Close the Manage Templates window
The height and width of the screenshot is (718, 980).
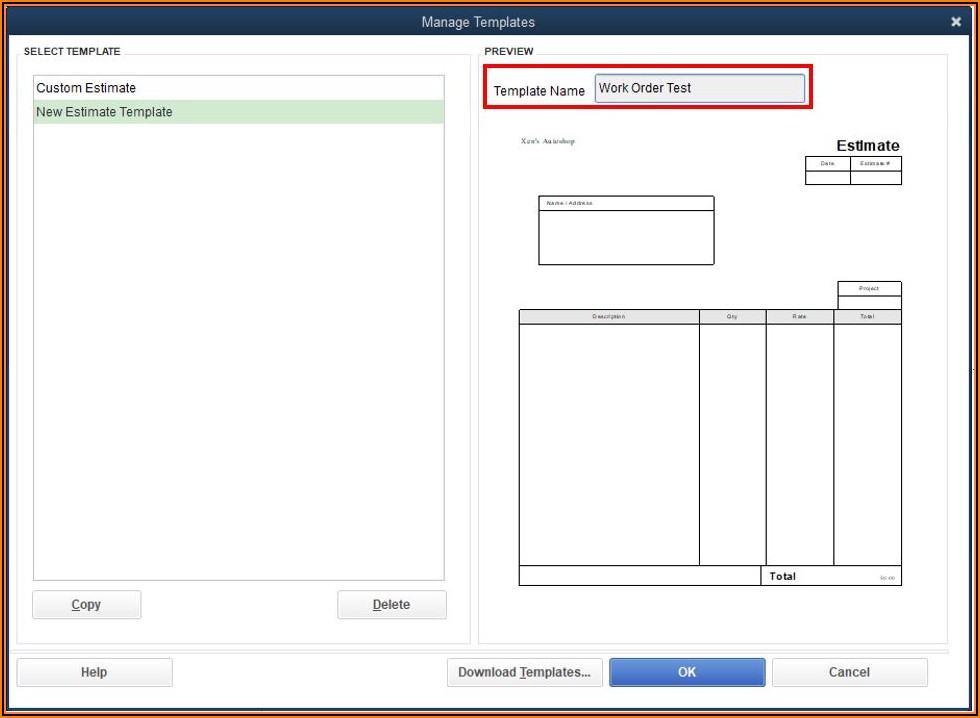coord(956,20)
